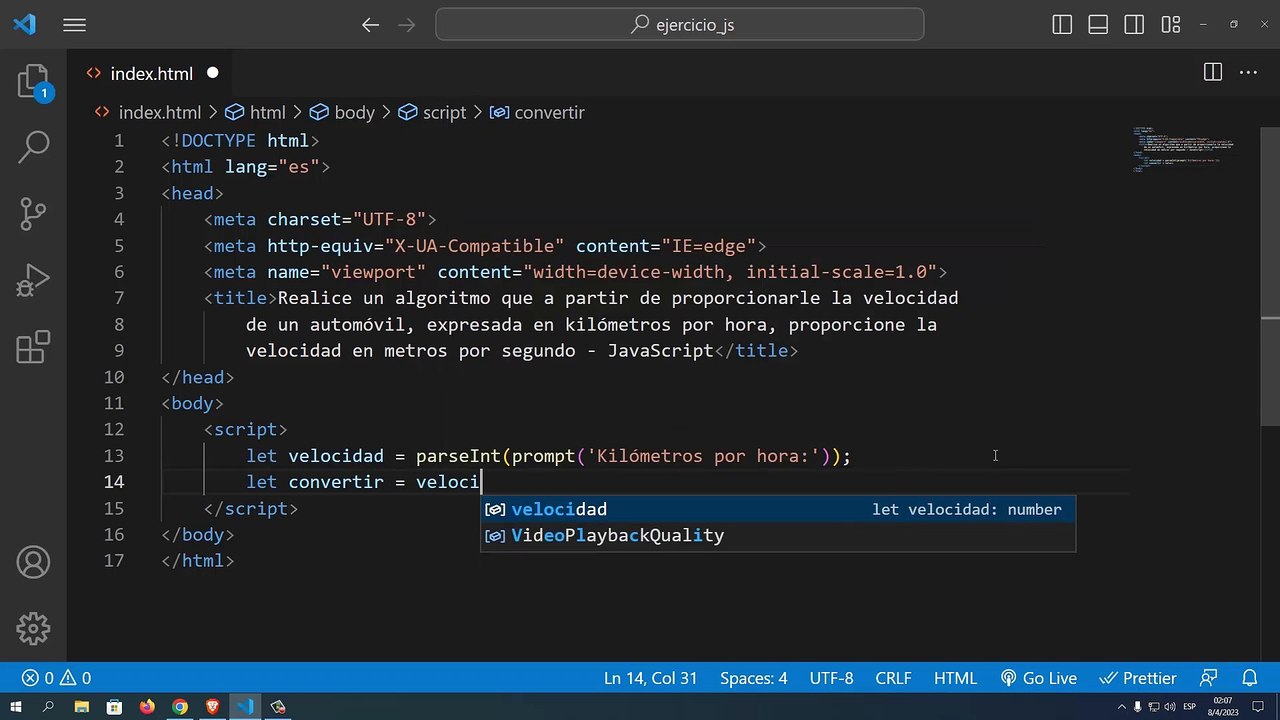
Task: Select VideoPlaybackQuality autocomplete suggestion
Action: pos(778,535)
